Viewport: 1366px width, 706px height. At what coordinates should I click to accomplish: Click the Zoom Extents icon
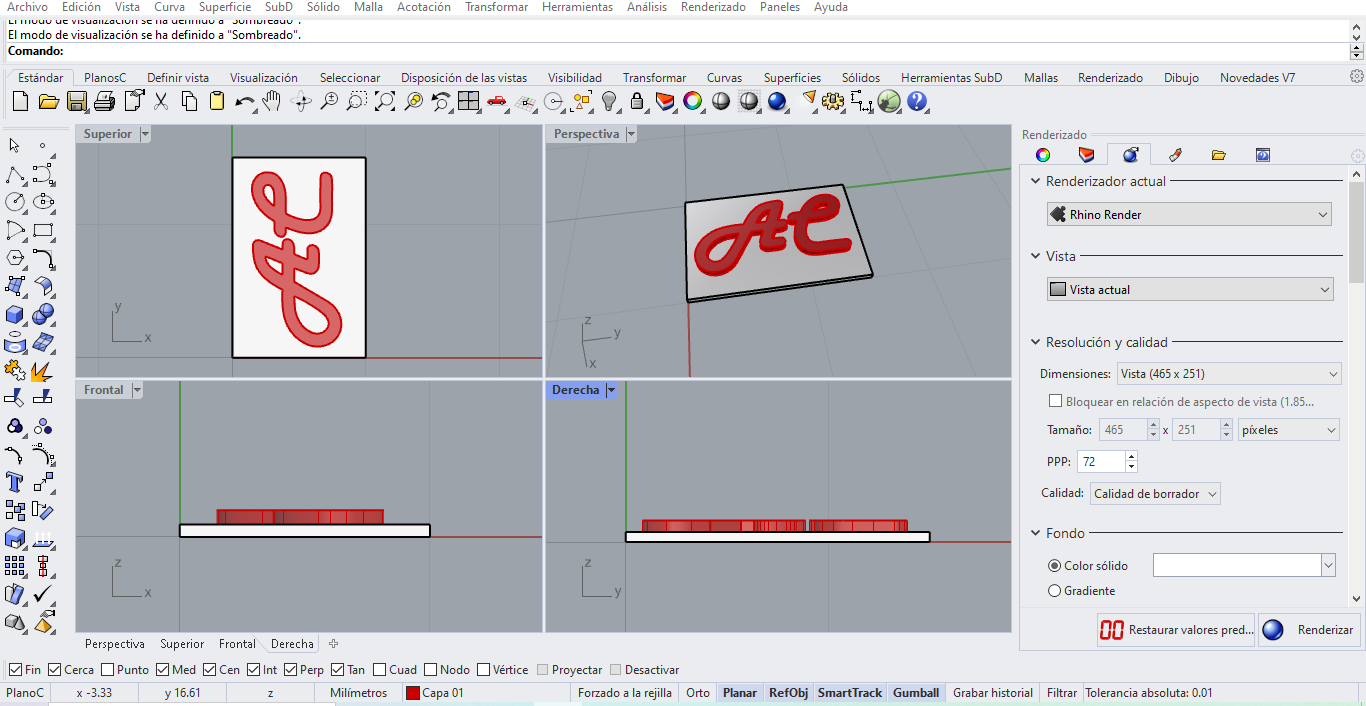(x=385, y=101)
